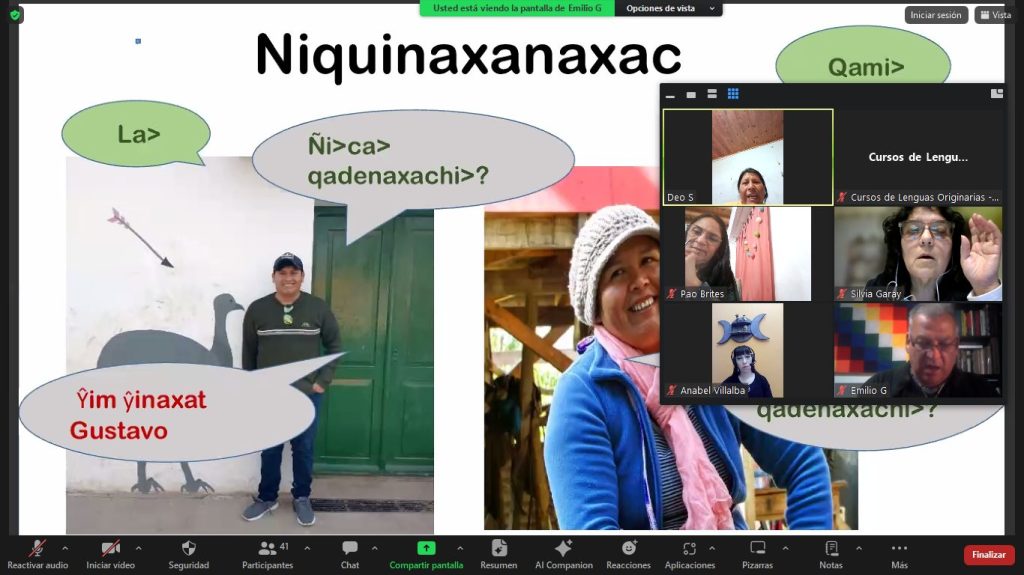This screenshot has height=575, width=1024.
Task: Open Reacciones emoji menu
Action: (628, 549)
